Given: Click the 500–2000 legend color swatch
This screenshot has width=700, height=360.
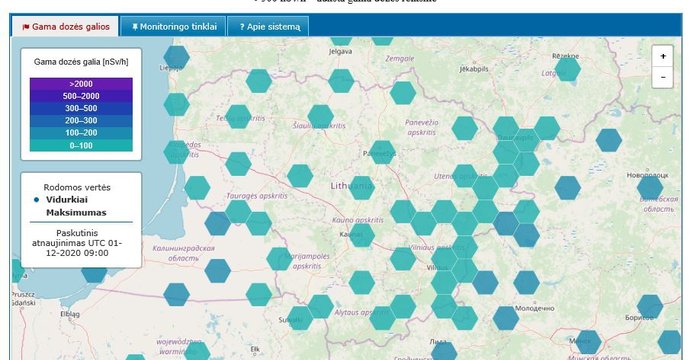Looking at the screenshot, I should point(81,96).
